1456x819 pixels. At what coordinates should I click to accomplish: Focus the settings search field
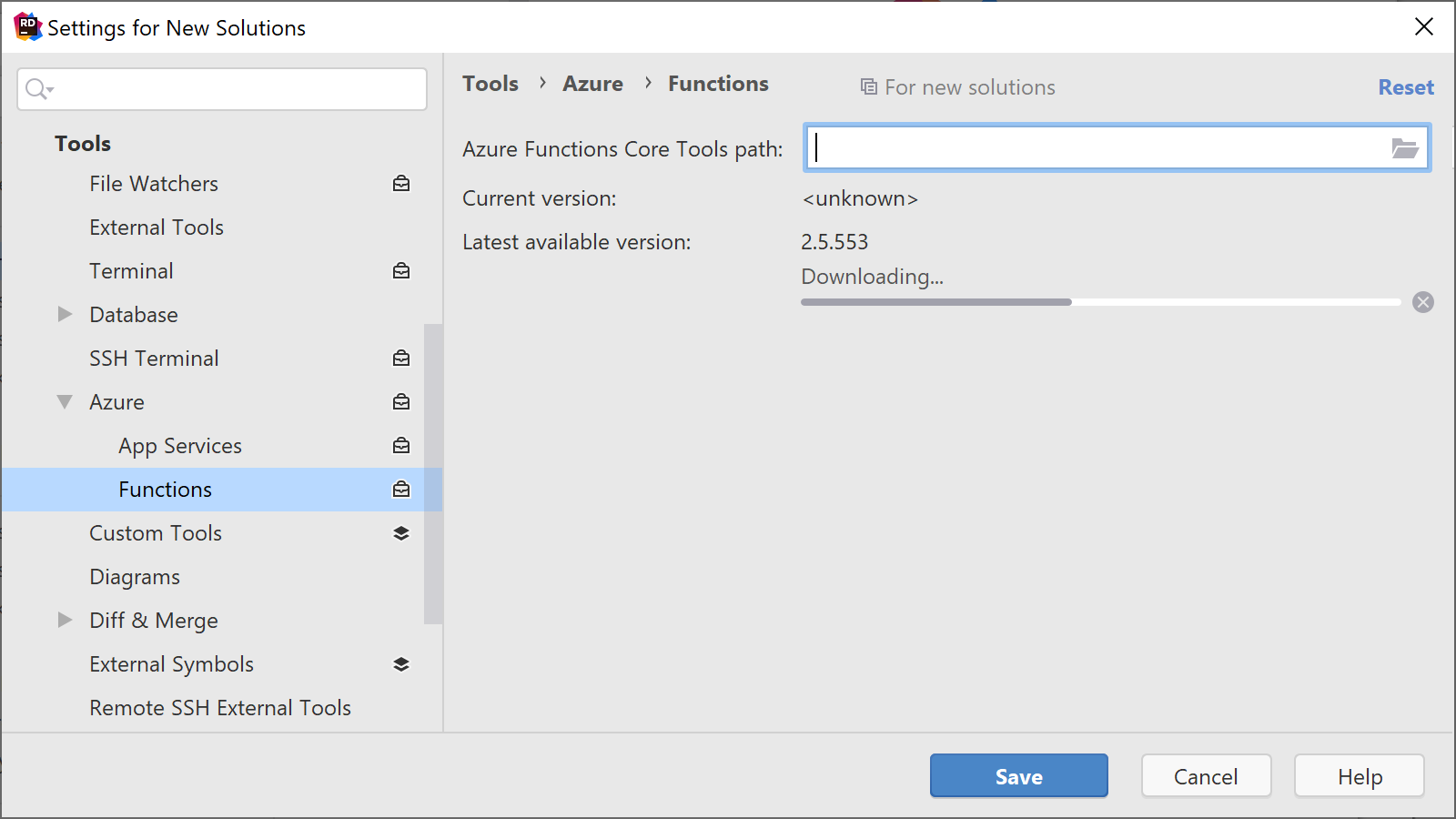click(x=222, y=89)
